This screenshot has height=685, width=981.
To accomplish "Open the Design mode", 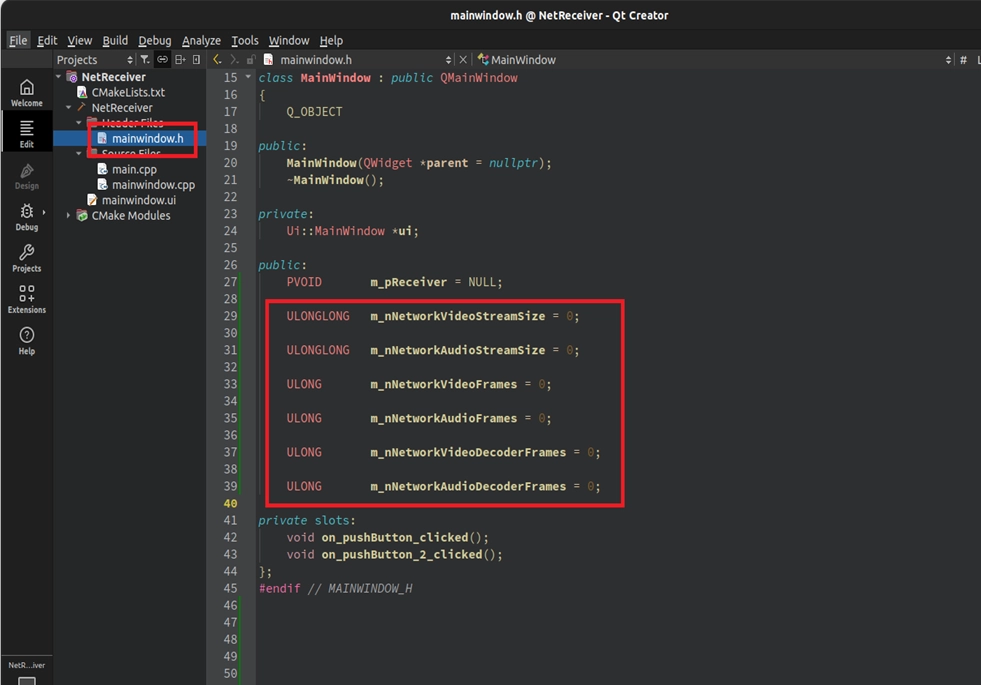I will point(26,176).
